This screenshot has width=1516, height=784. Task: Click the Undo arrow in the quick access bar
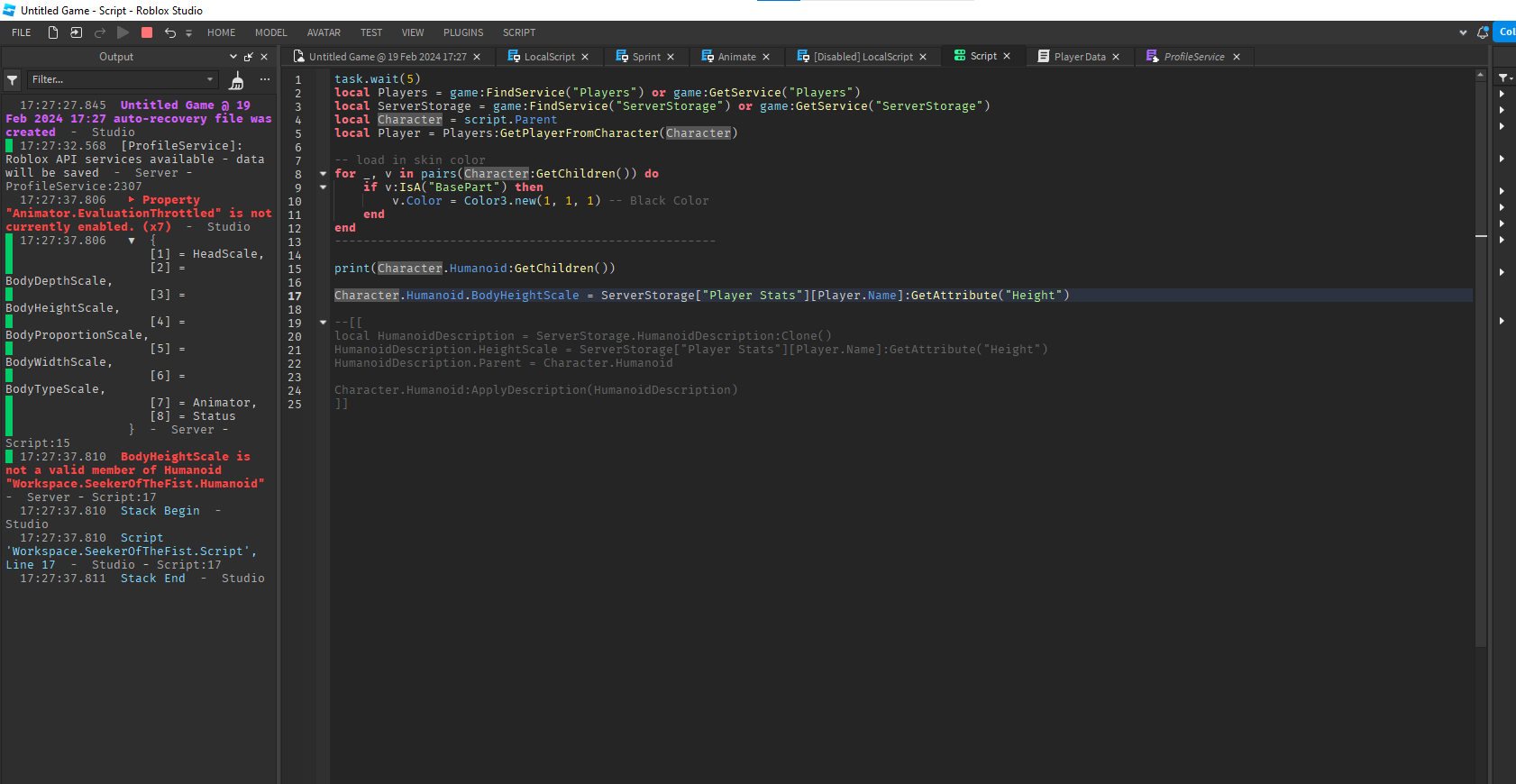tap(169, 32)
